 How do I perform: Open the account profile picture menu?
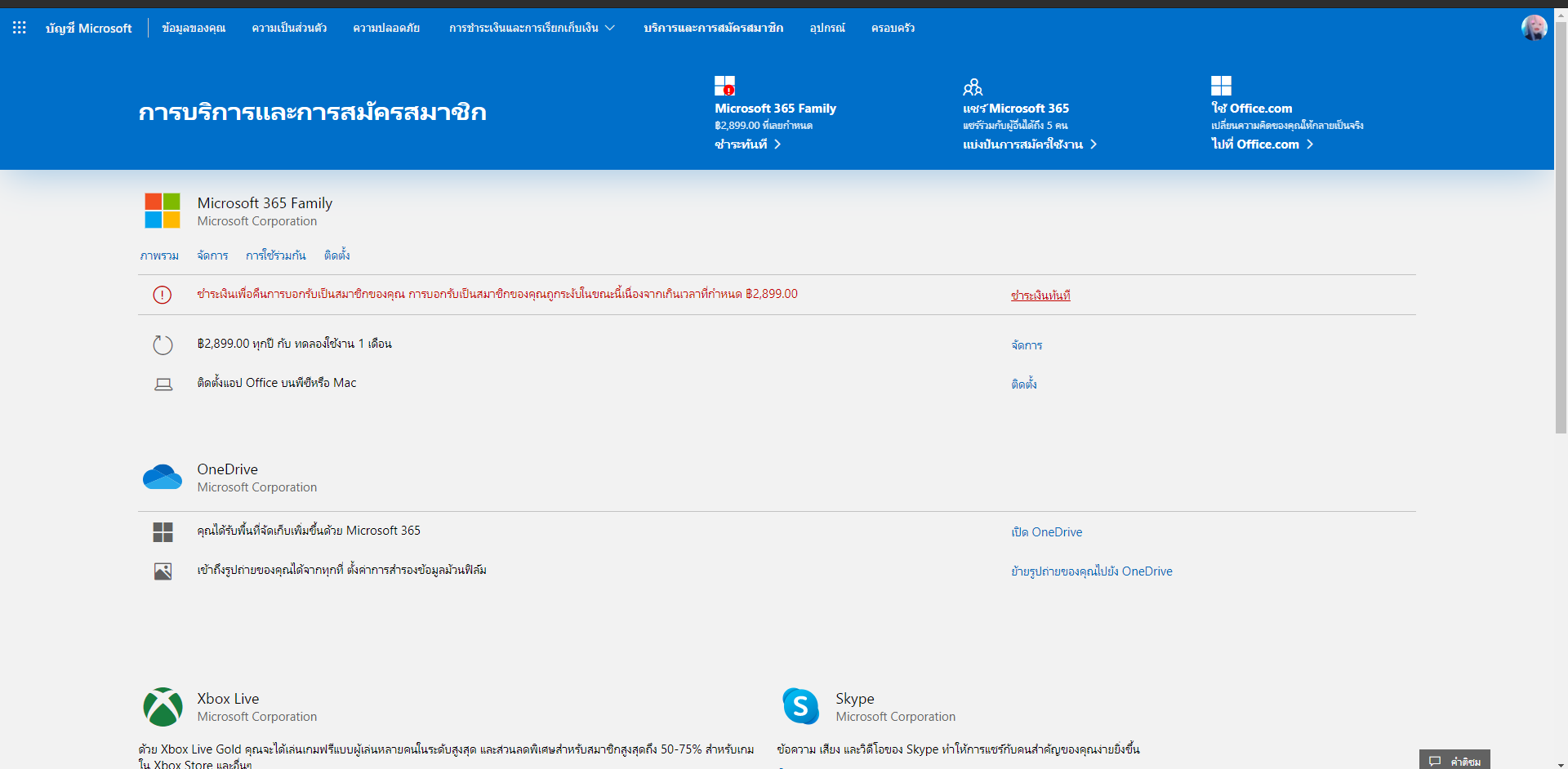coord(1534,28)
